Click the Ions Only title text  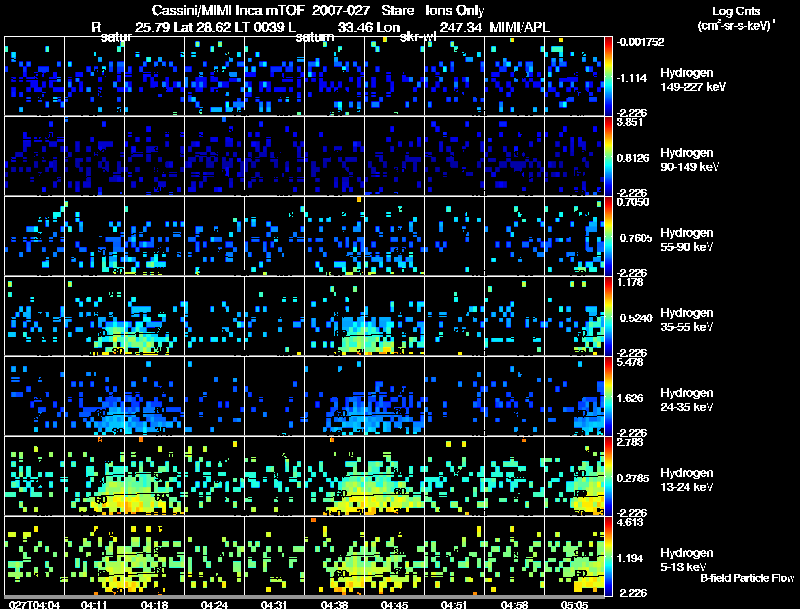point(455,11)
